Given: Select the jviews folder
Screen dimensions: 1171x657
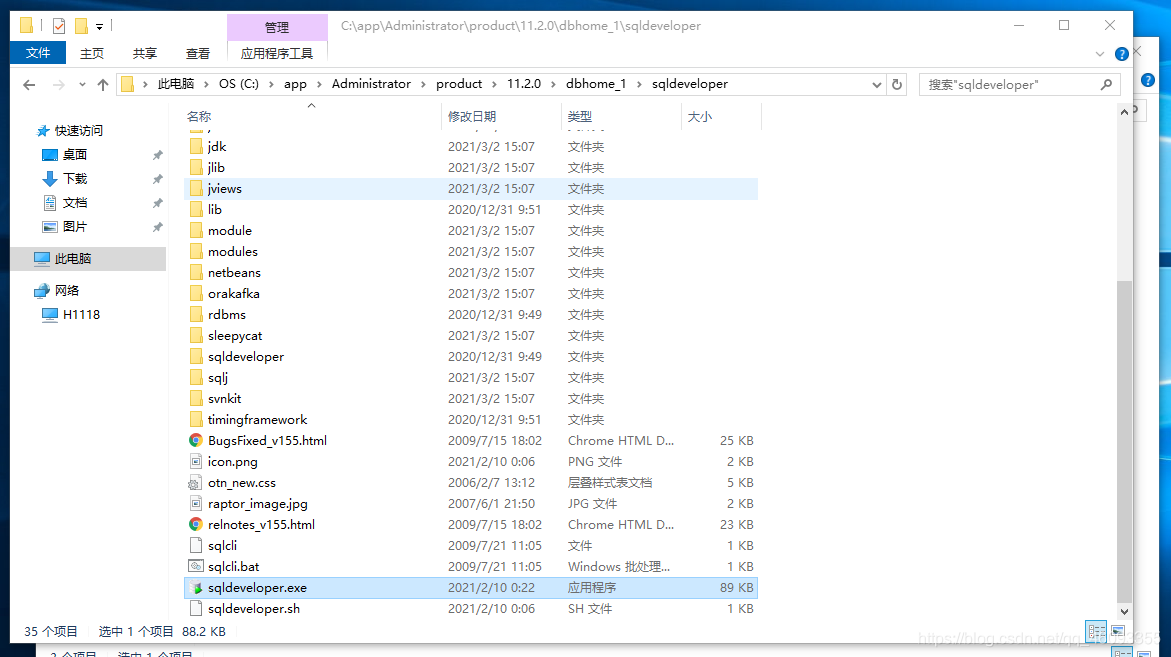Looking at the screenshot, I should (x=470, y=189).
